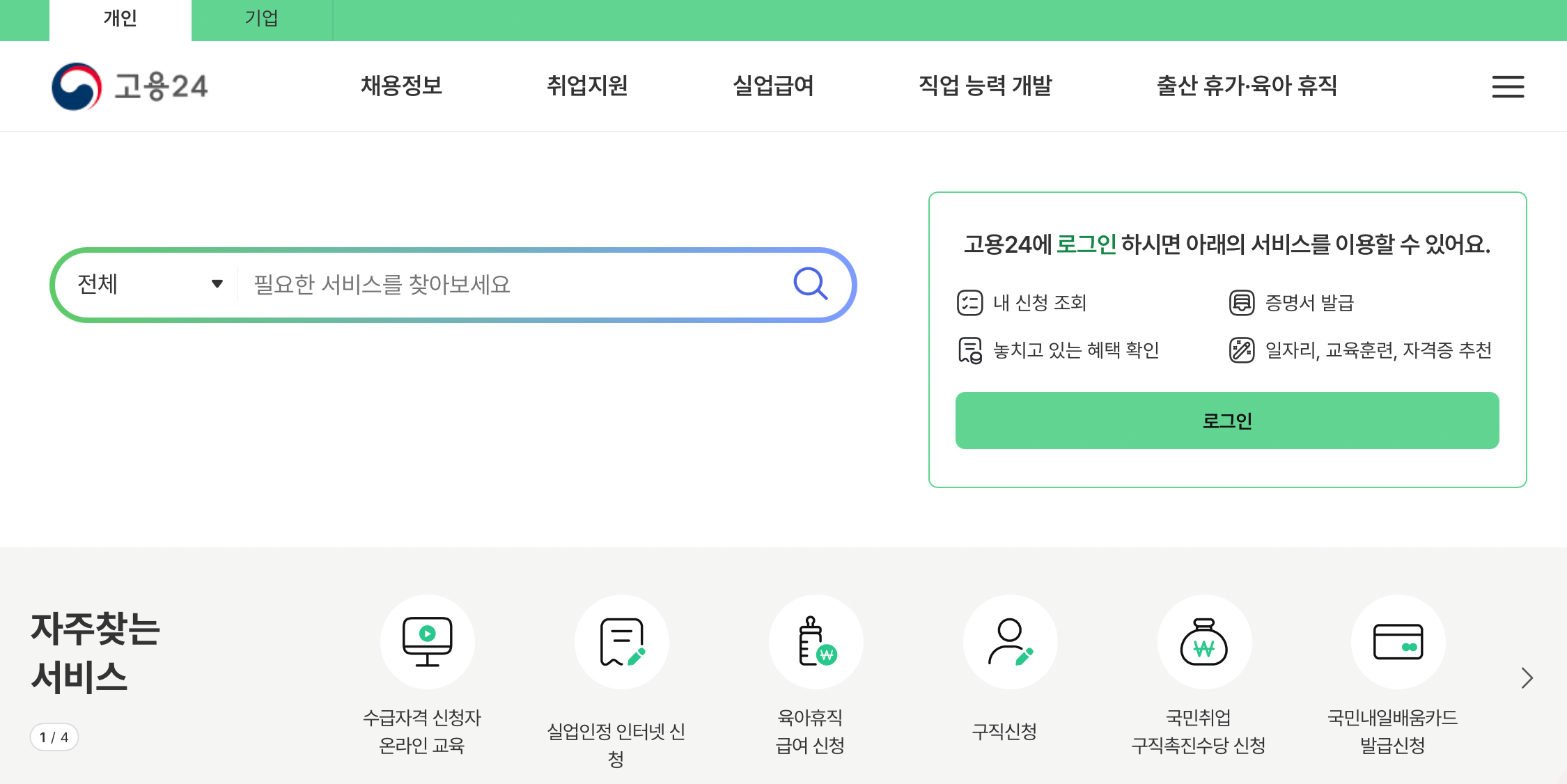This screenshot has height=784, width=1567.
Task: Open 국민내일배움카드 발급신청 via the card icon
Action: pyautogui.click(x=1398, y=641)
